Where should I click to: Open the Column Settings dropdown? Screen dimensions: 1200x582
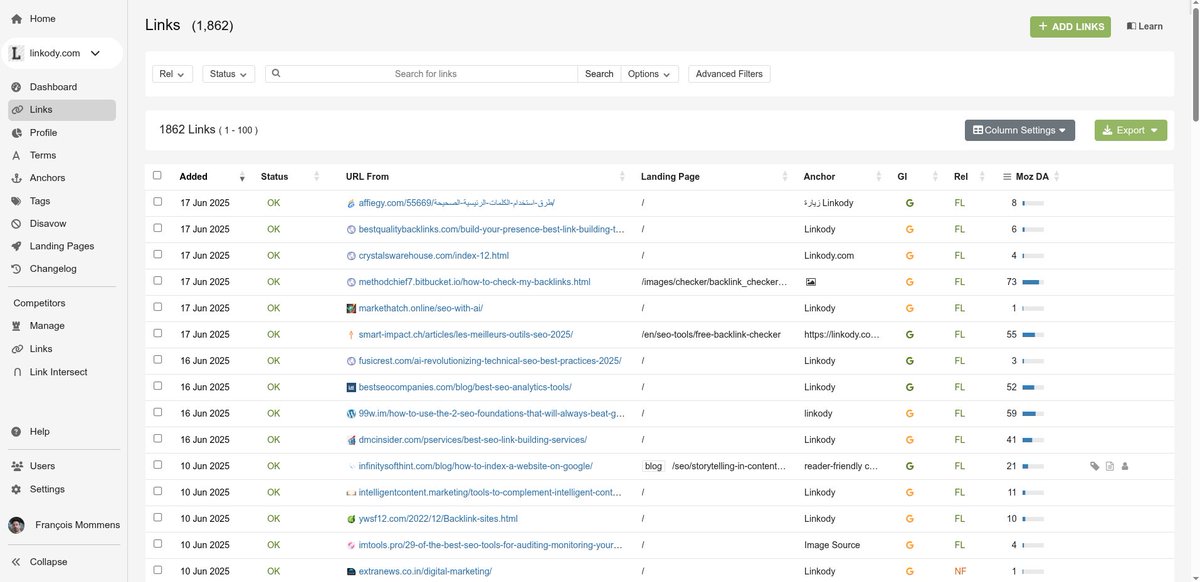click(x=1020, y=130)
